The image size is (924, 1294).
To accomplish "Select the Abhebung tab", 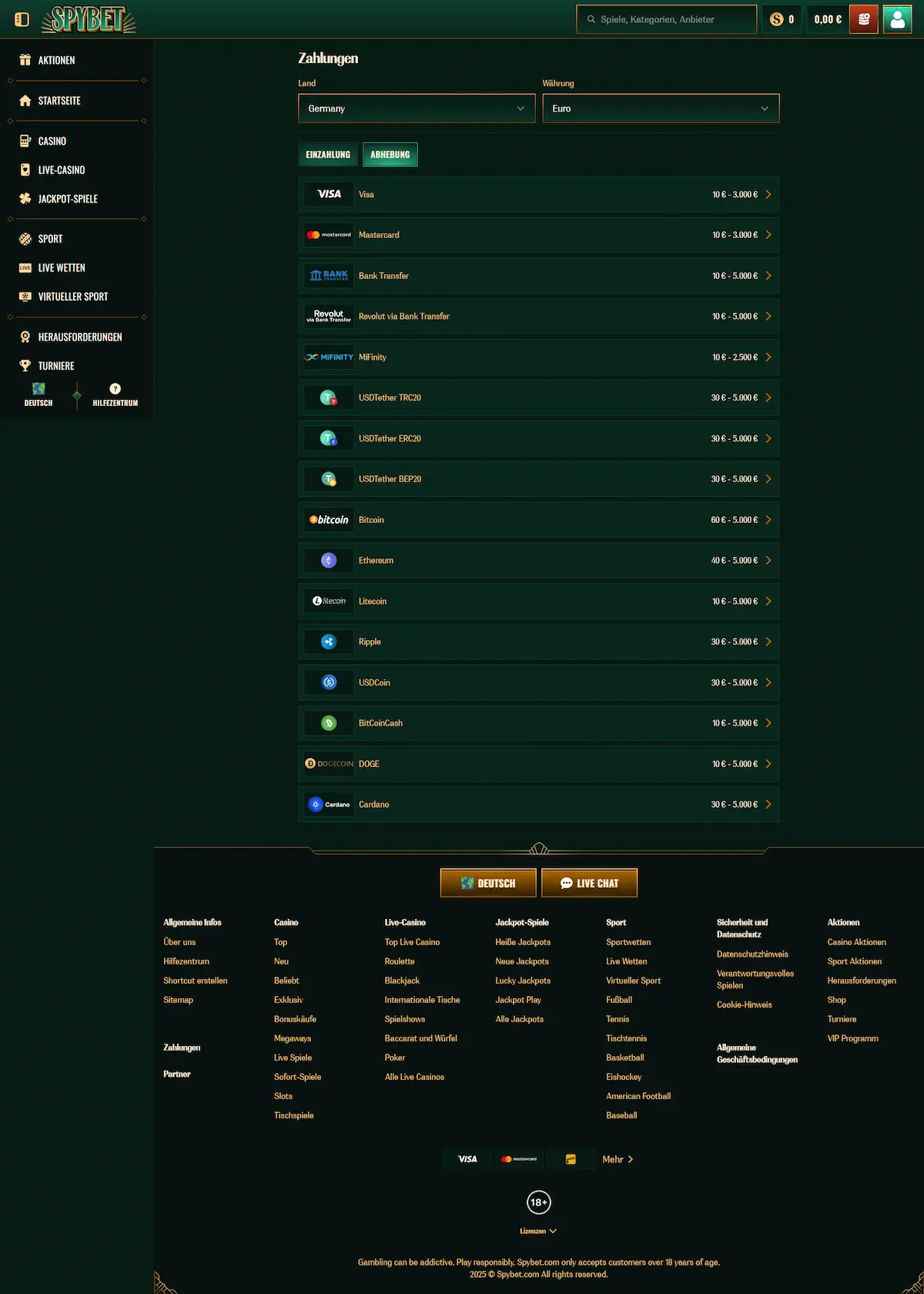I will (390, 155).
